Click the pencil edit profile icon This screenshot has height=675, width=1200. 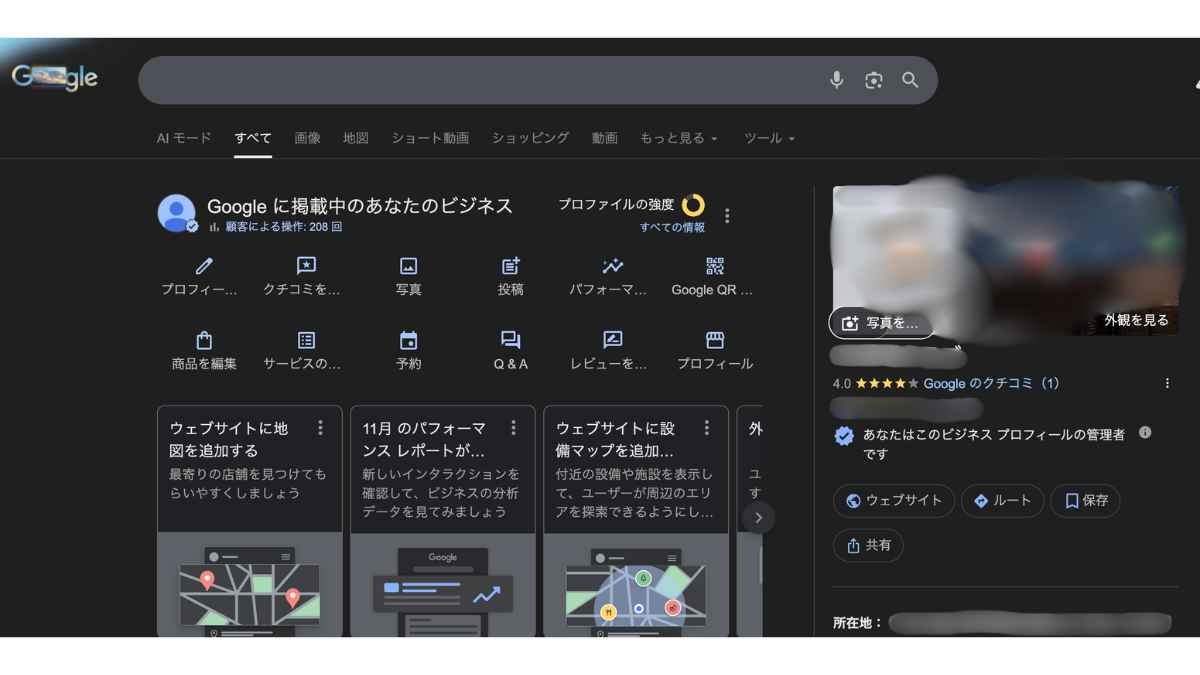[204, 266]
